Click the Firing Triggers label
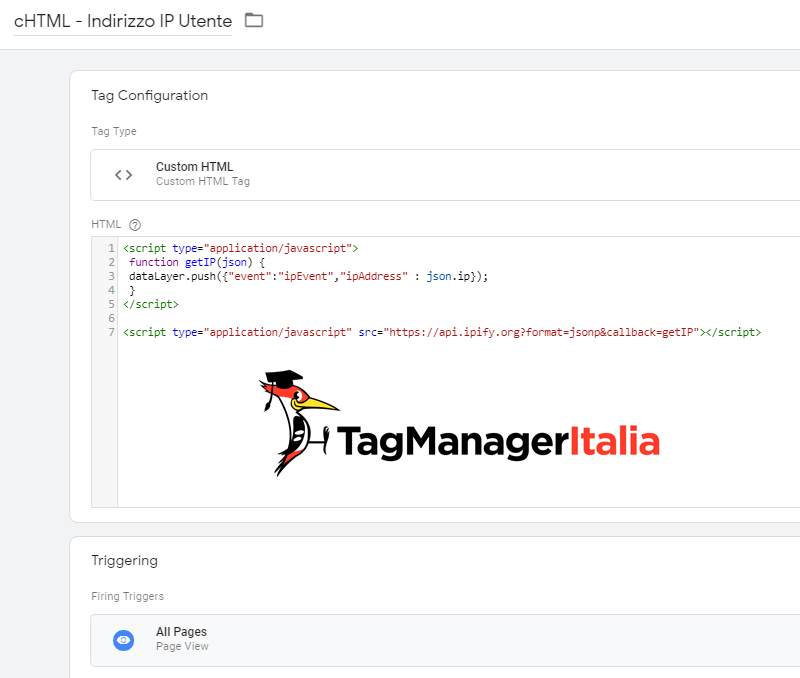Image resolution: width=800 pixels, height=678 pixels. 128,596
